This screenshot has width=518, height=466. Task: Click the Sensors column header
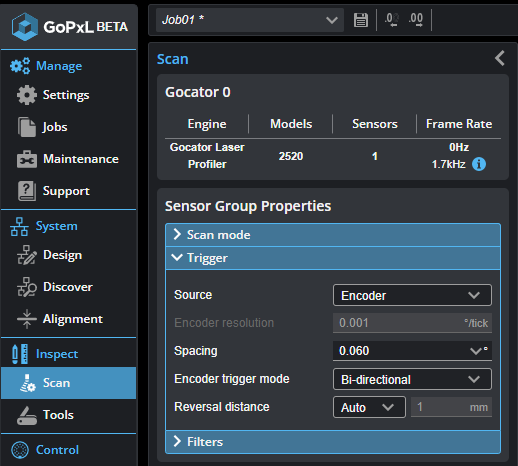pyautogui.click(x=375, y=124)
